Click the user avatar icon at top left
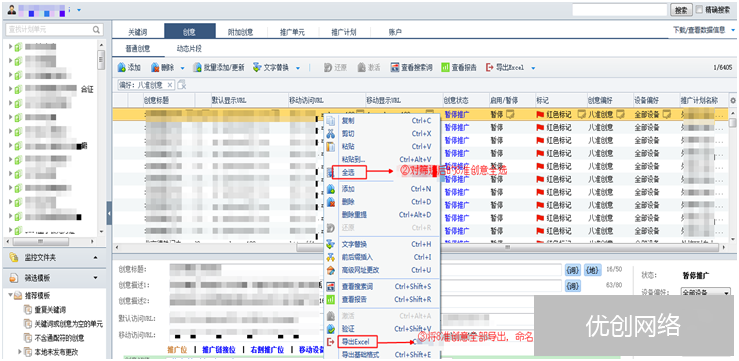This screenshot has height=361, width=739. pyautogui.click(x=11, y=9)
